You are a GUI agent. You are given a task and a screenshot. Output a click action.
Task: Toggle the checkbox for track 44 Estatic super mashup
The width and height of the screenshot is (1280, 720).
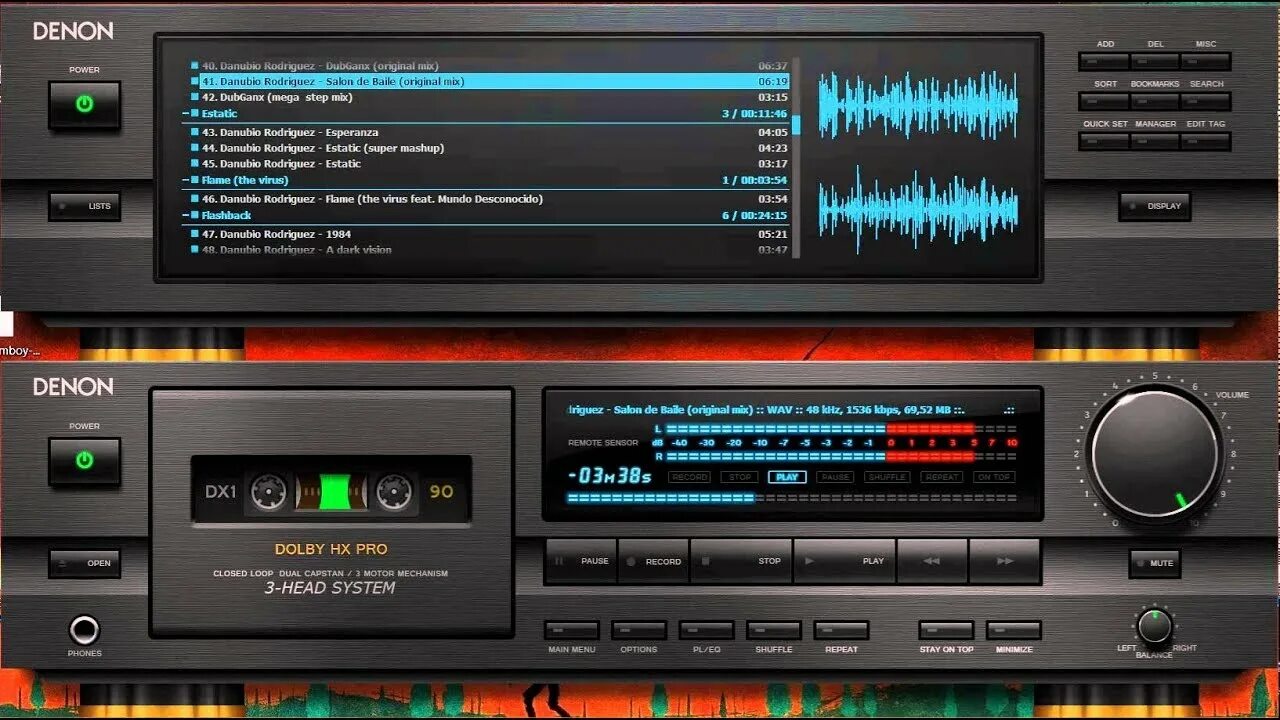coord(195,148)
